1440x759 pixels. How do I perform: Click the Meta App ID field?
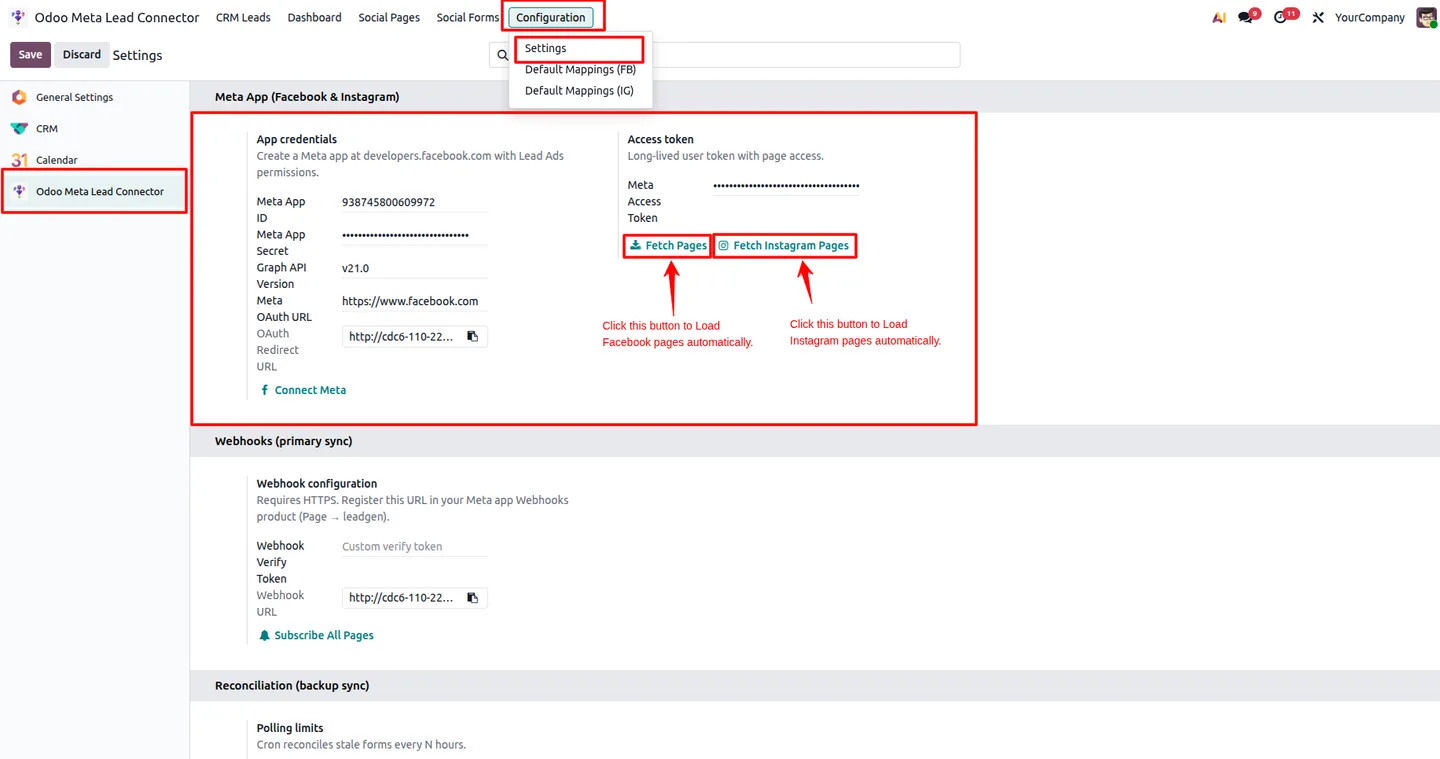[x=414, y=202]
